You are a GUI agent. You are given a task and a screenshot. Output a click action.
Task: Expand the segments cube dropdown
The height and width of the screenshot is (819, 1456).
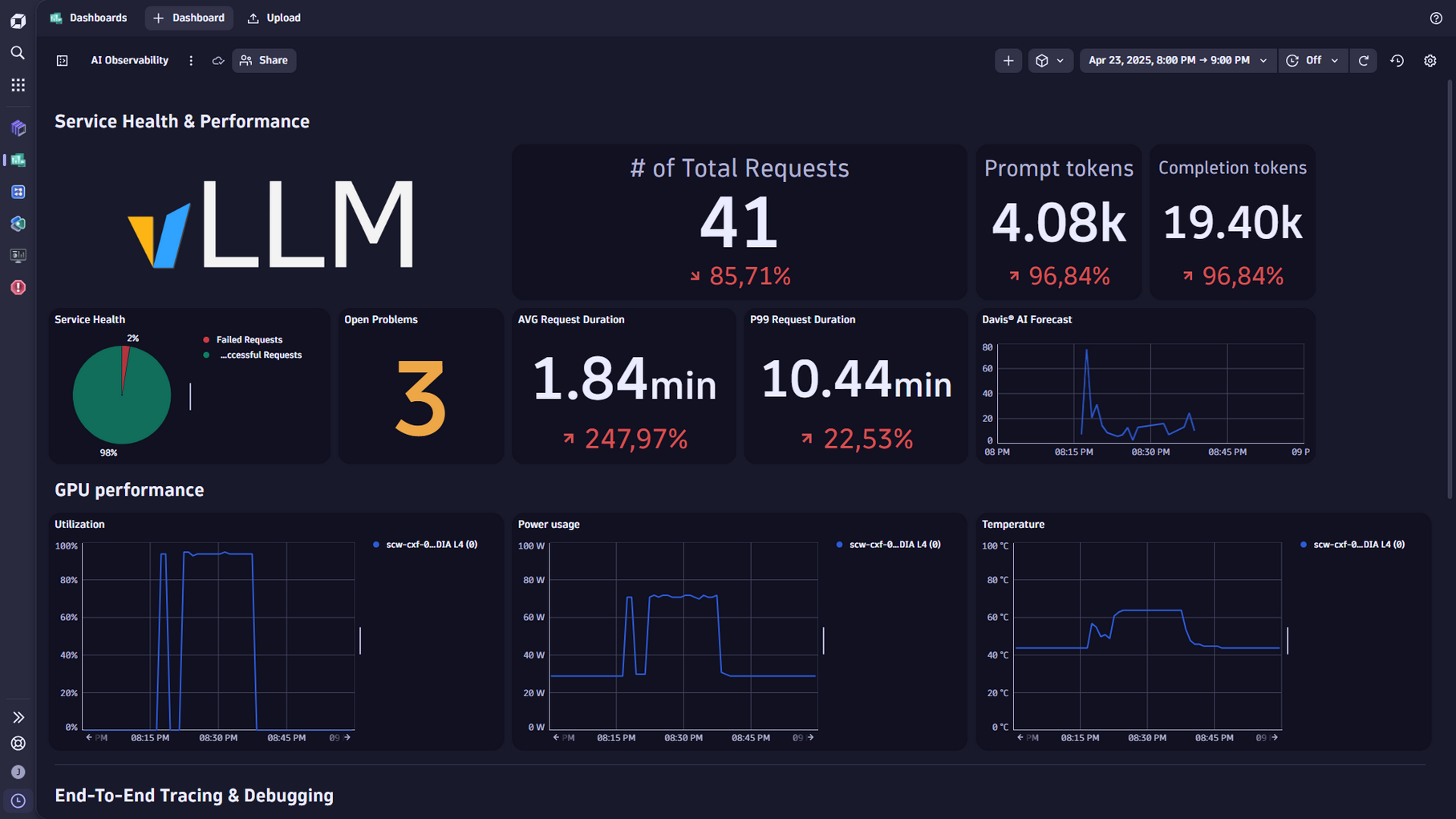1049,60
